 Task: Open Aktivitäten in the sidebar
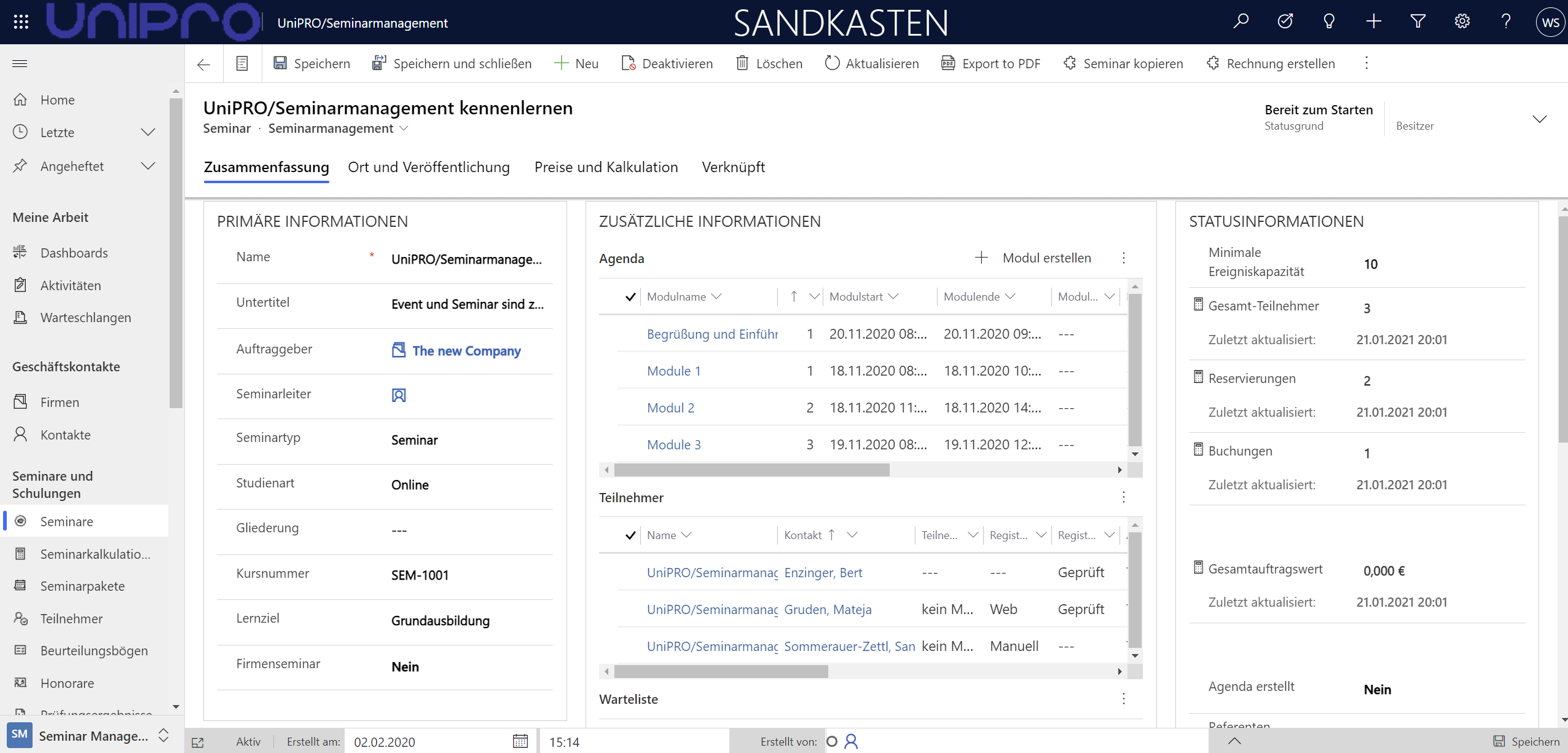point(71,285)
